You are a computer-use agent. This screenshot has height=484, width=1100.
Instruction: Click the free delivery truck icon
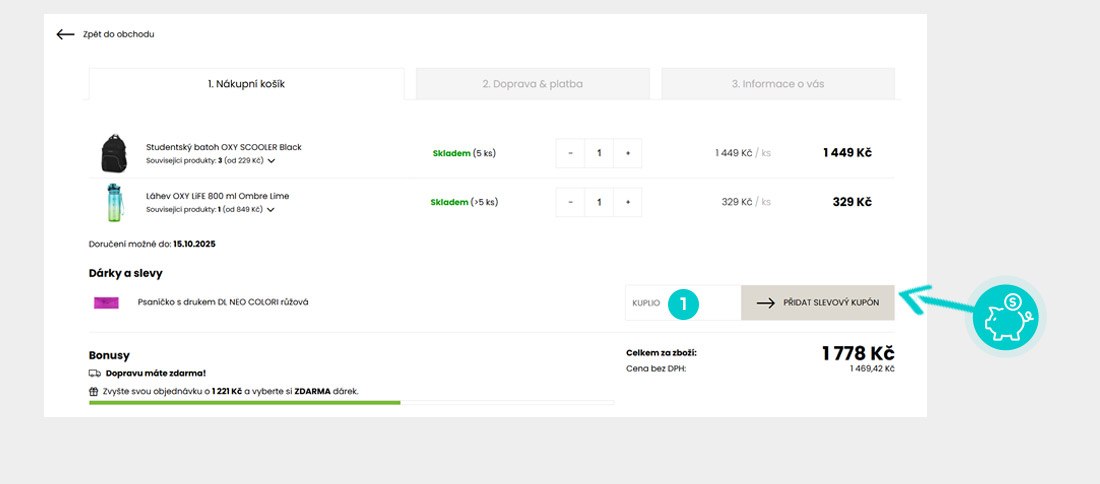tap(95, 373)
